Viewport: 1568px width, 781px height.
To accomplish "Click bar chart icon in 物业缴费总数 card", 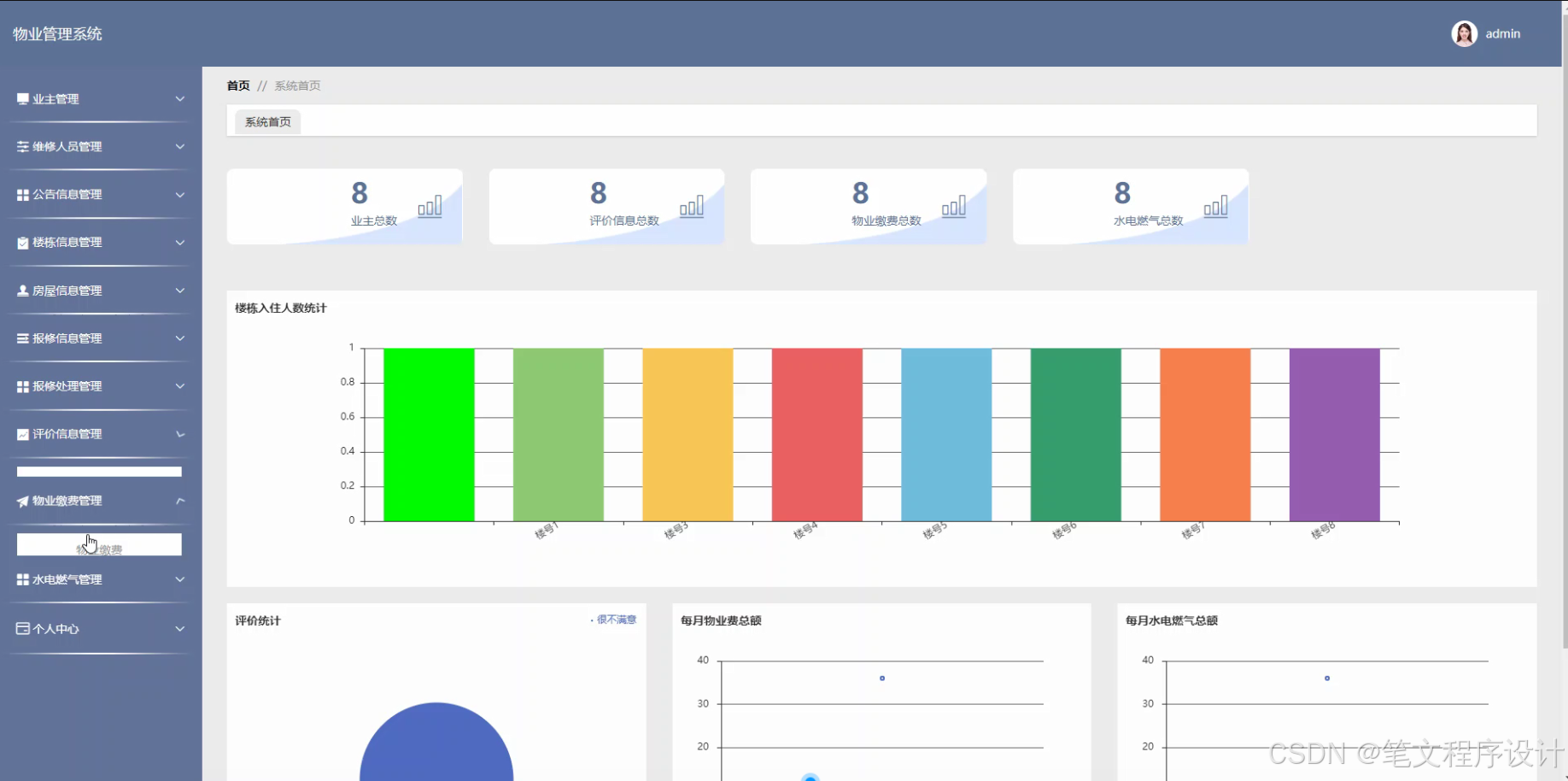I will point(954,206).
